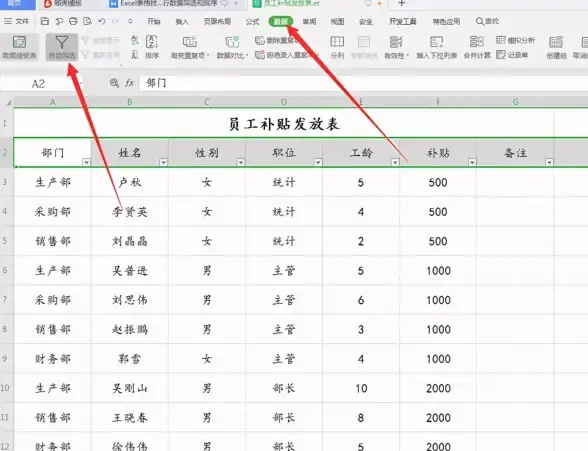
Task: Open 高亮重复项 highlight duplicates
Action: point(190,47)
